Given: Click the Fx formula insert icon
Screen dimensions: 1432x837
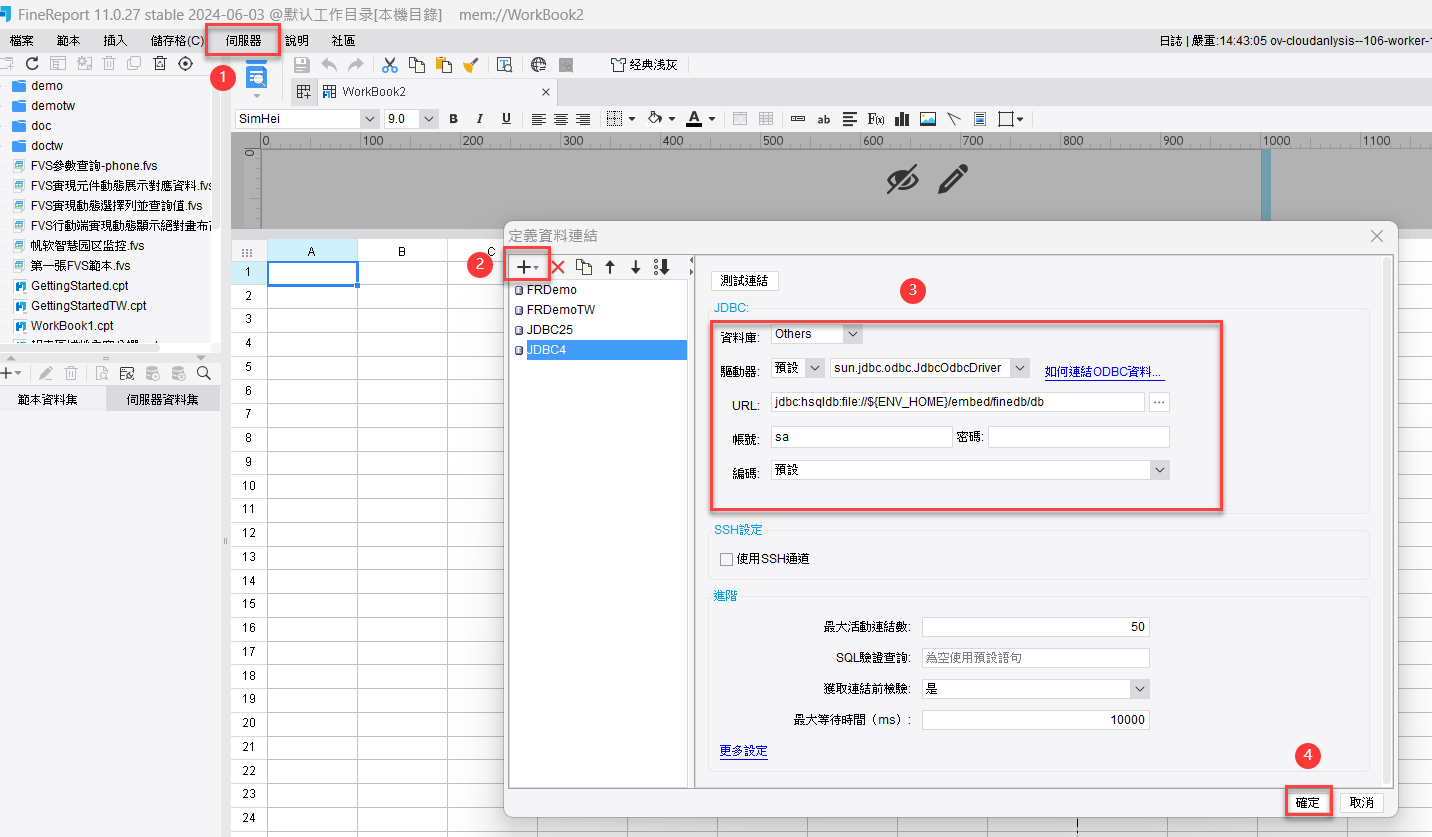Looking at the screenshot, I should (875, 119).
